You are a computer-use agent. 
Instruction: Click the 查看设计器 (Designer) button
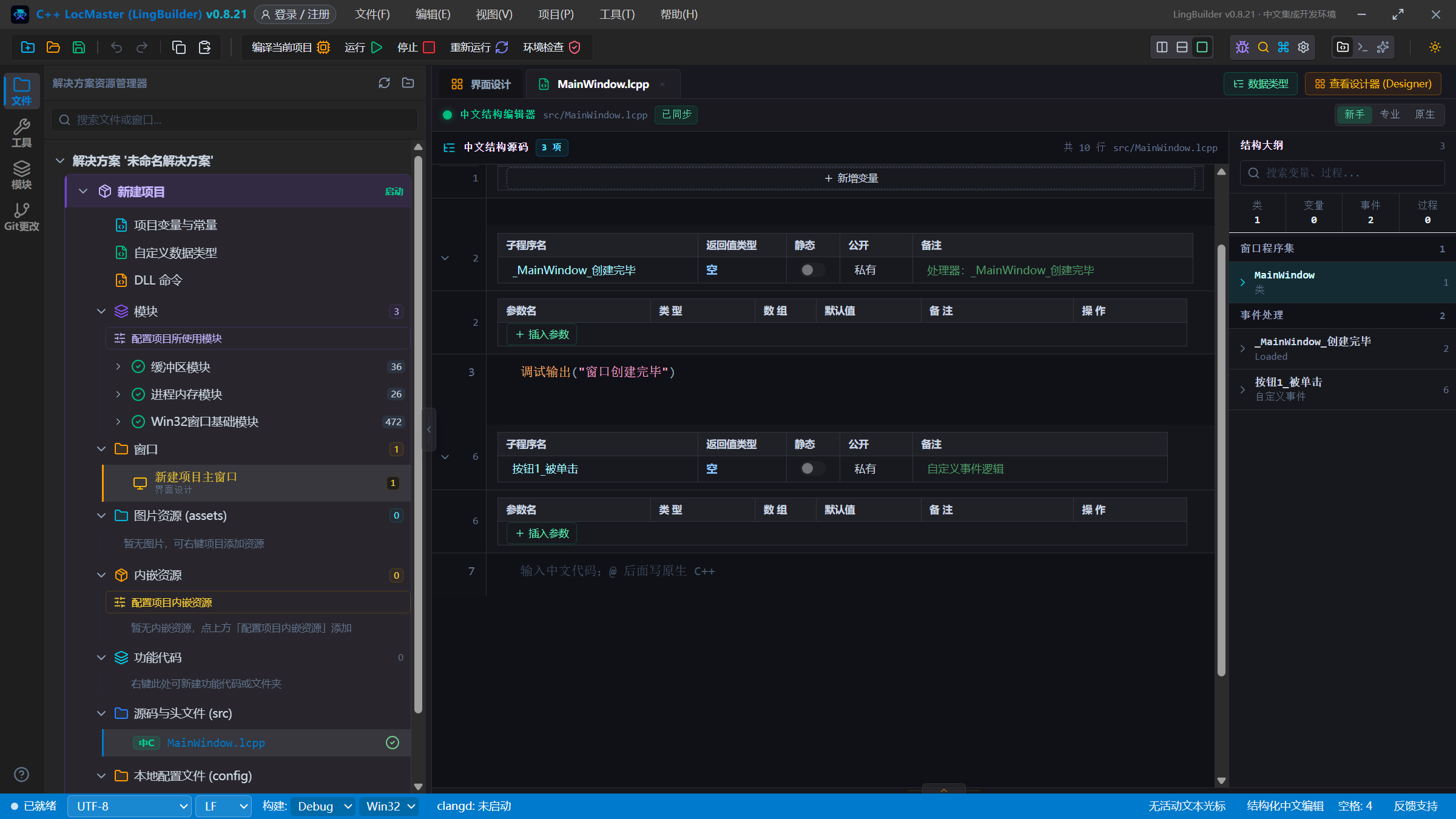[1373, 84]
